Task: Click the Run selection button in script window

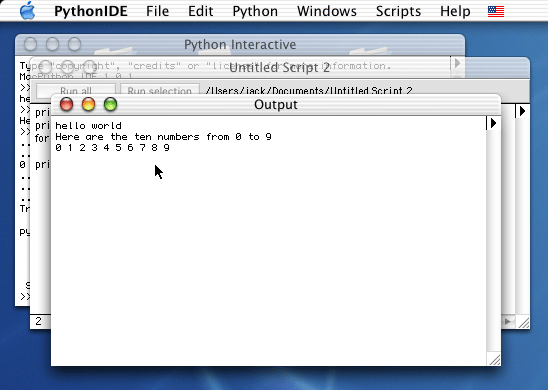Action: click(x=160, y=91)
